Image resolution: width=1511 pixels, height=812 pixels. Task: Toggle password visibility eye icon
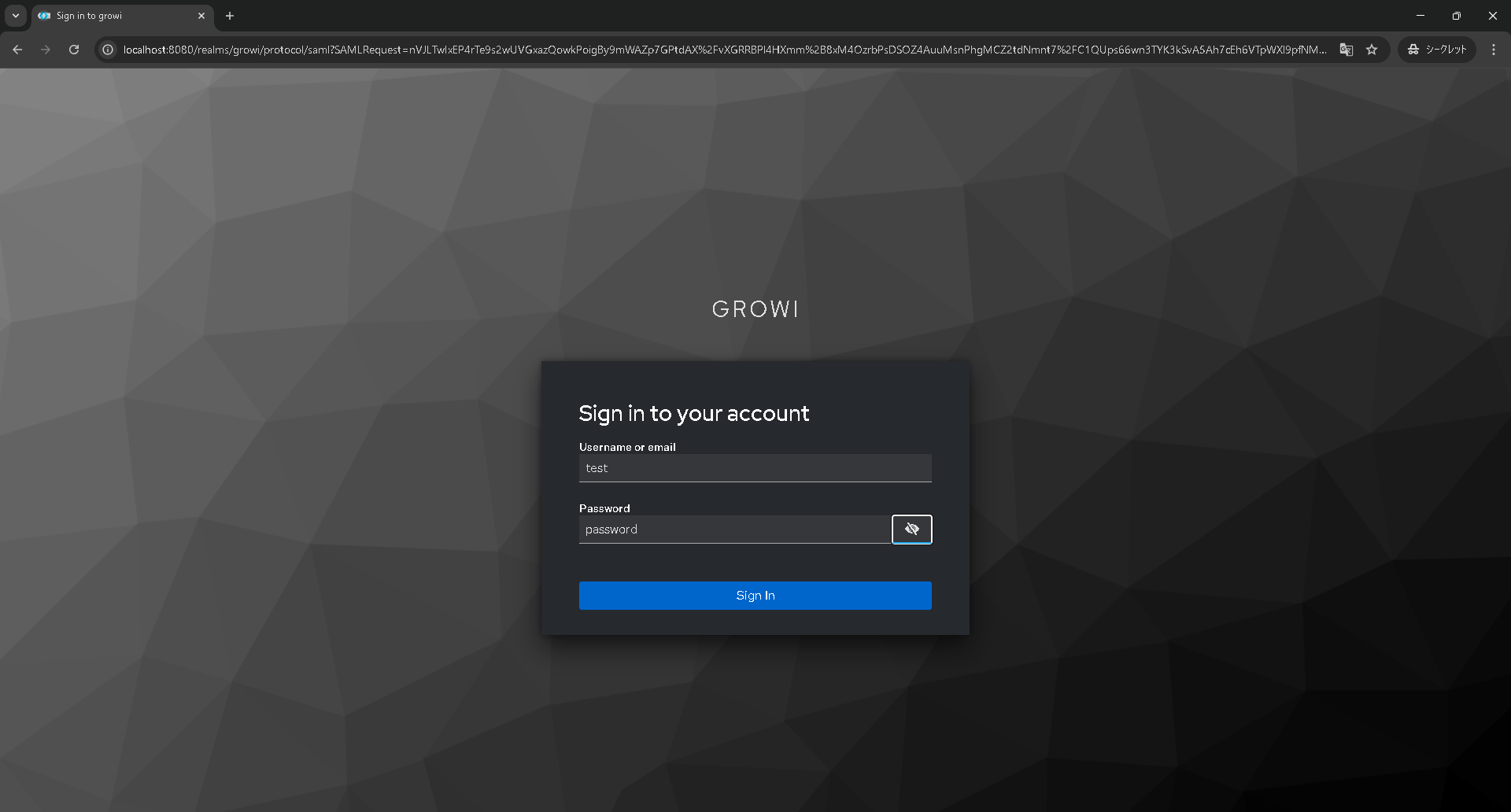pos(911,530)
